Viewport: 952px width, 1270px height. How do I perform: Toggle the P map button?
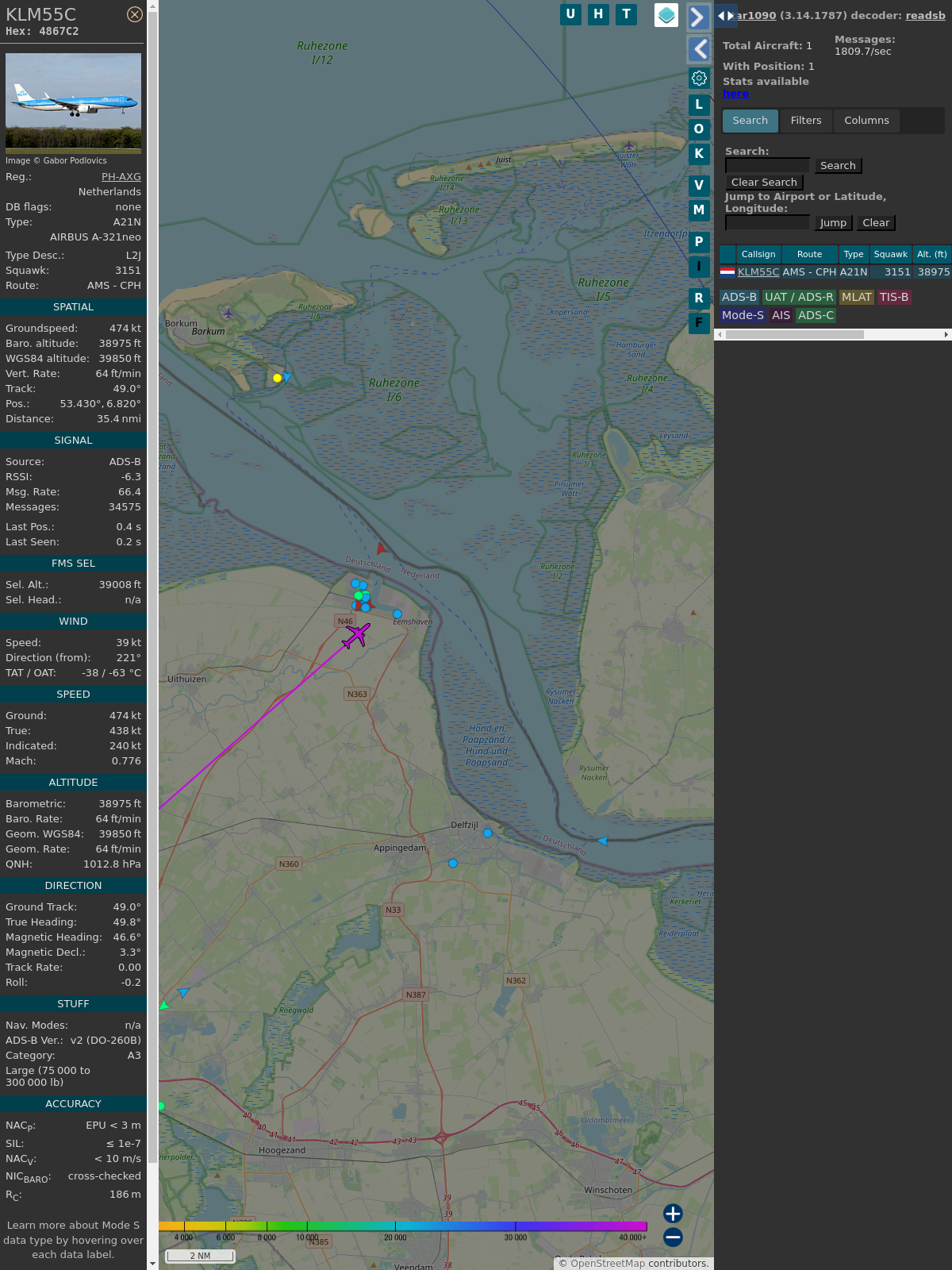tap(699, 242)
